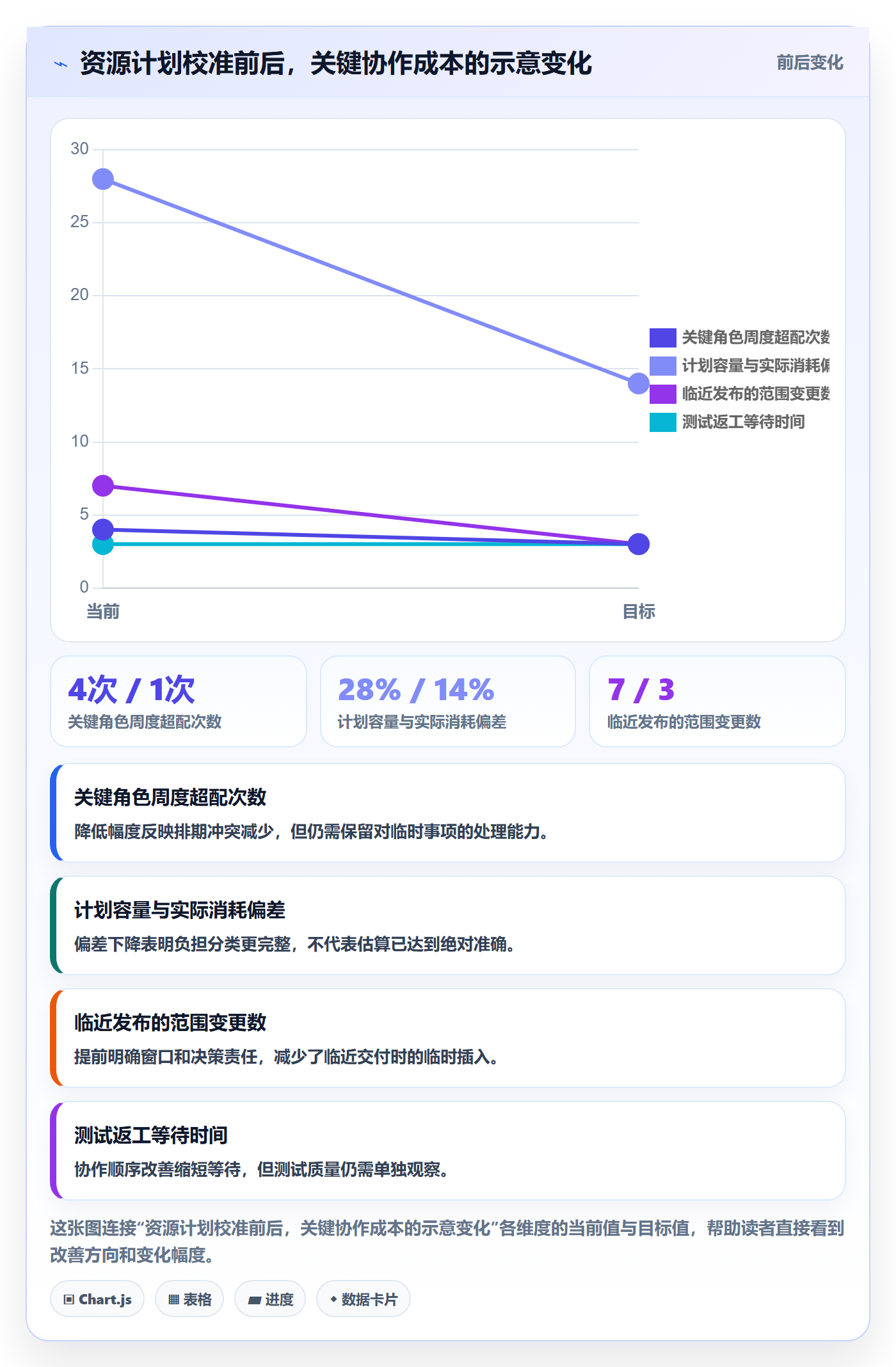Viewport: 896px width, 1367px height.
Task: Click the sentence starting 提前明确窗口和决策责任
Action: [x=286, y=1057]
